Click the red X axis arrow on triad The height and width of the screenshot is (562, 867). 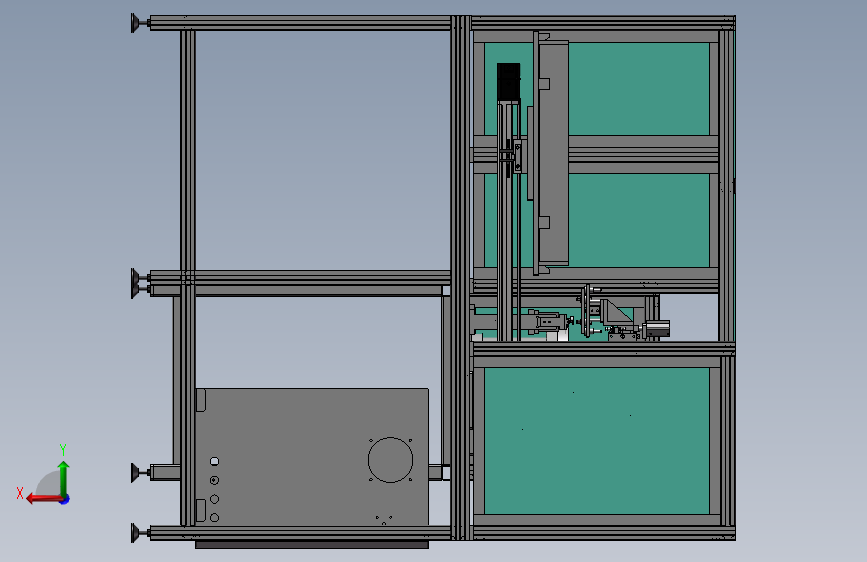(44, 499)
